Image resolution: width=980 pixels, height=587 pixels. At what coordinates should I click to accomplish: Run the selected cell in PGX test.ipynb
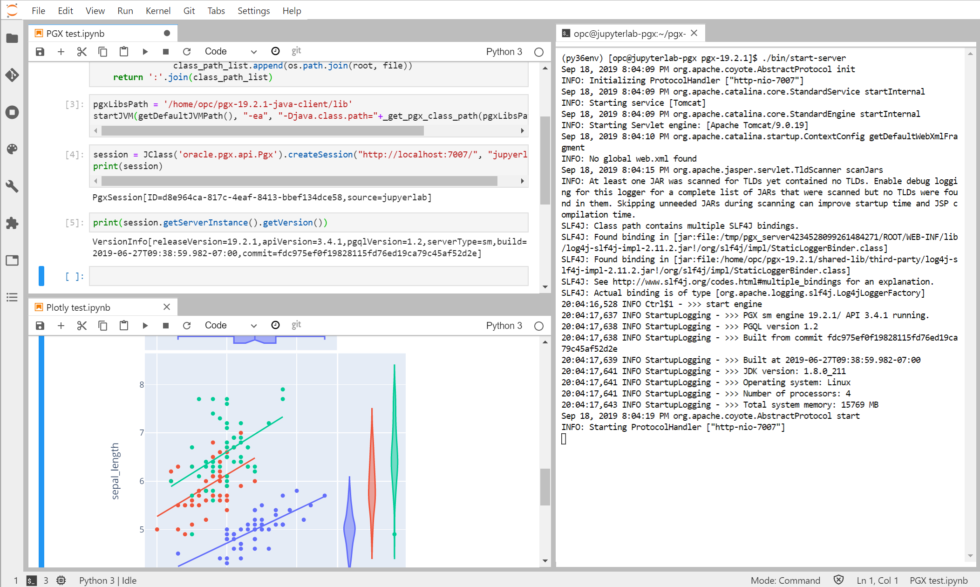(x=144, y=51)
